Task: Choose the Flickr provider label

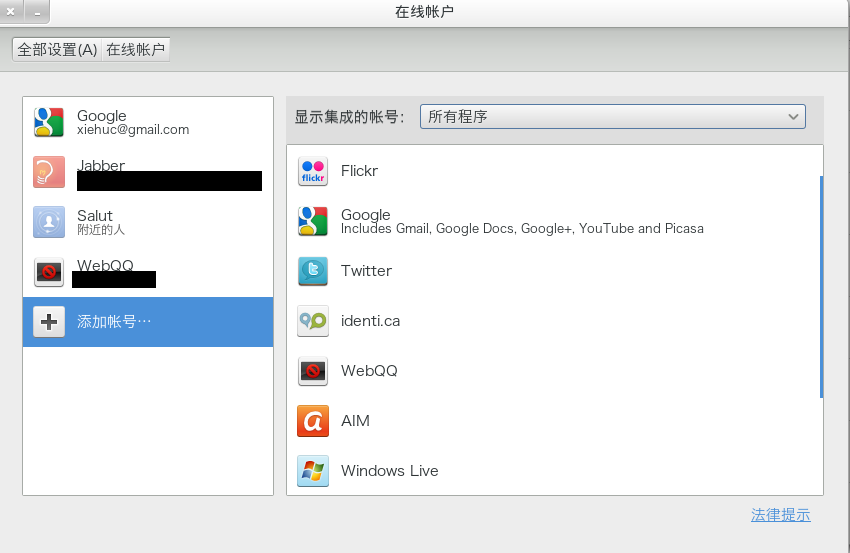Action: point(359,171)
